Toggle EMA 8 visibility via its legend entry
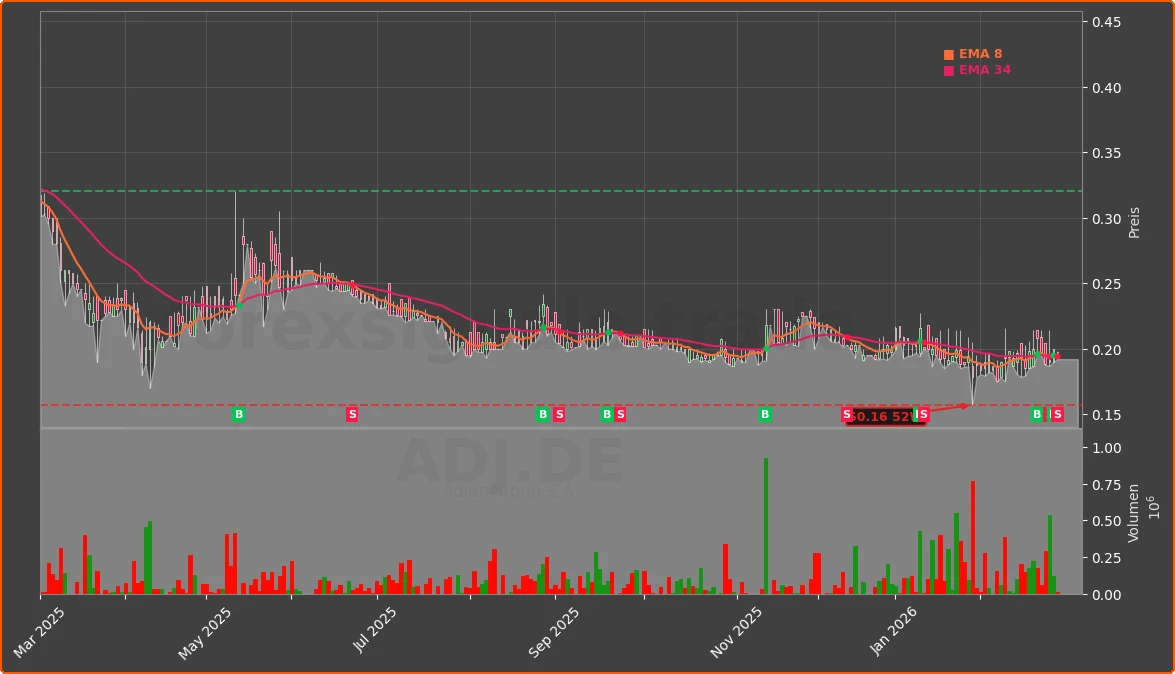Screen dimensions: 1175x674 (x=983, y=53)
